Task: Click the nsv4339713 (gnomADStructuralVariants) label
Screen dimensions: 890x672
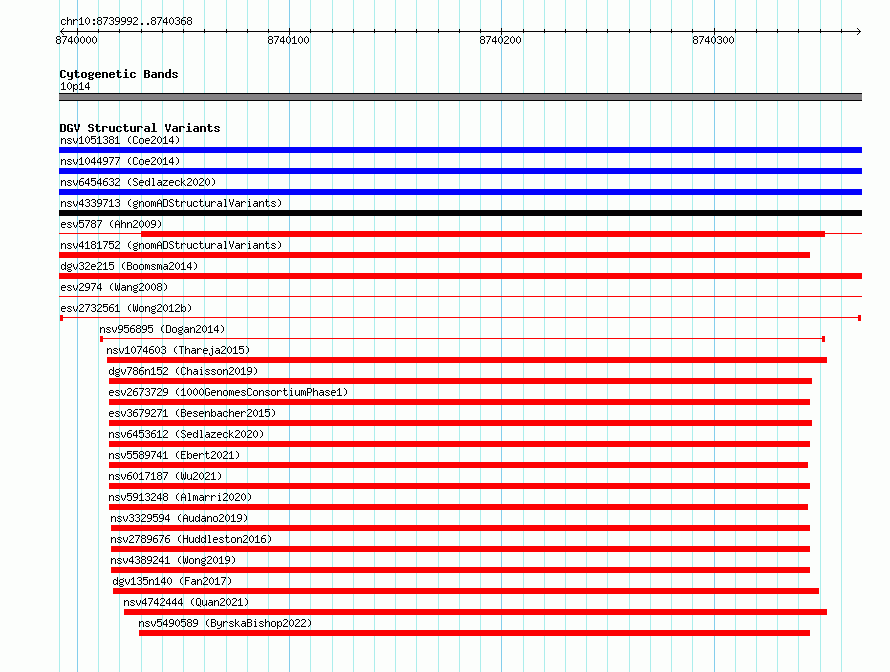Action: click(171, 203)
